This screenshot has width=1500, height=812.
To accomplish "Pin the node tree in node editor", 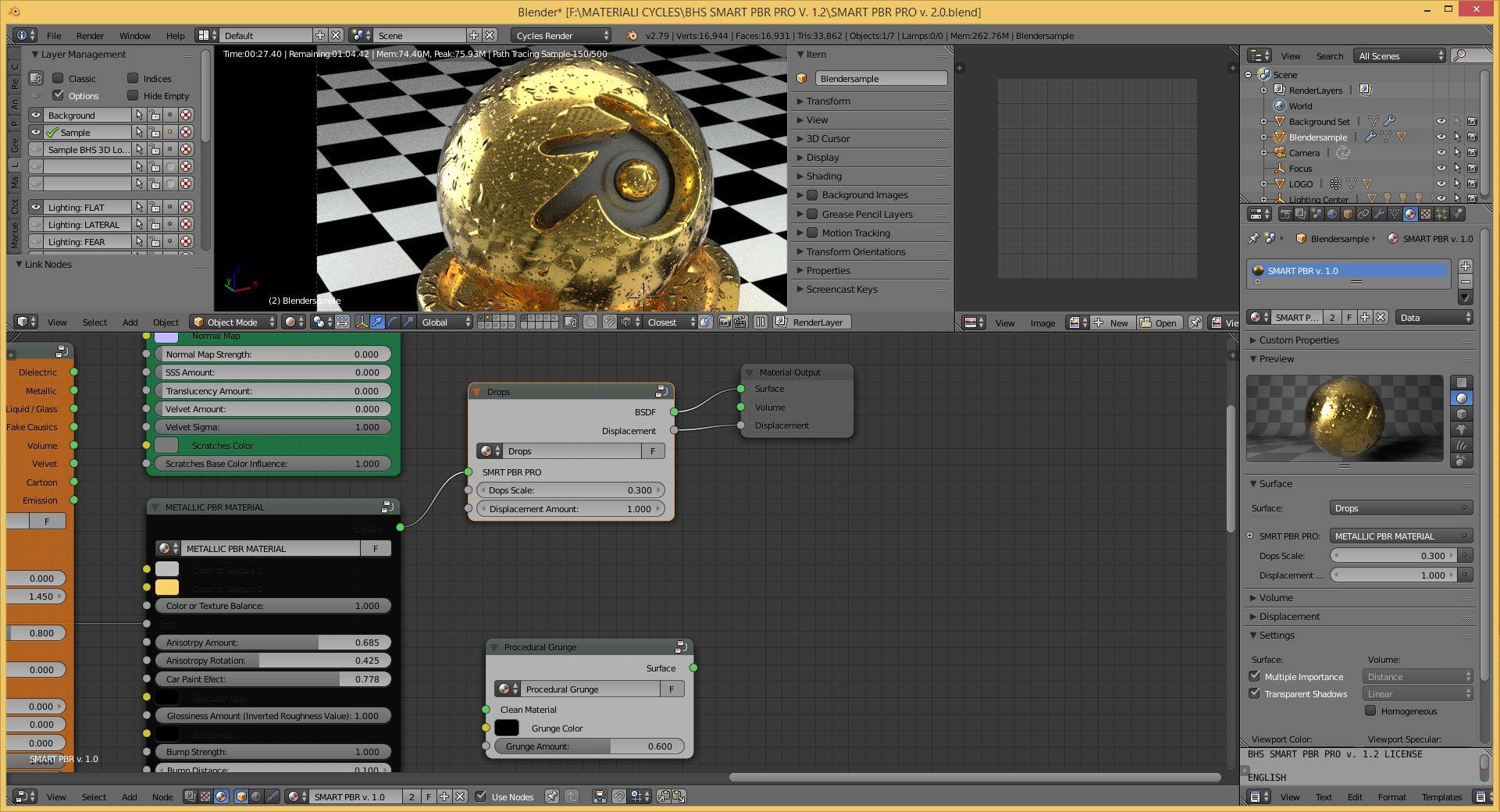I will tap(551, 796).
